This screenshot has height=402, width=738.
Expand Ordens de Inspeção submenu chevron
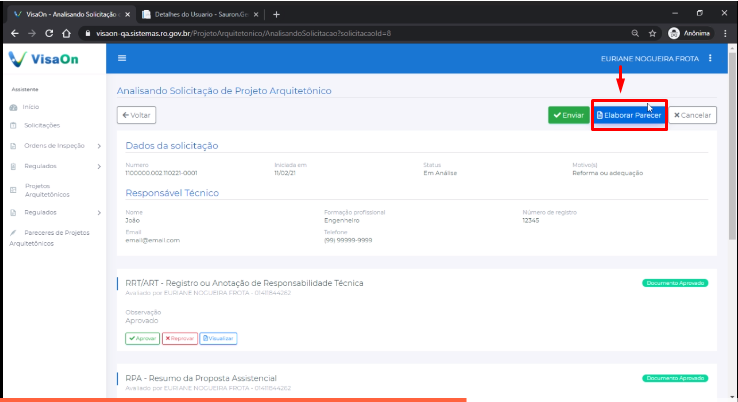99,146
